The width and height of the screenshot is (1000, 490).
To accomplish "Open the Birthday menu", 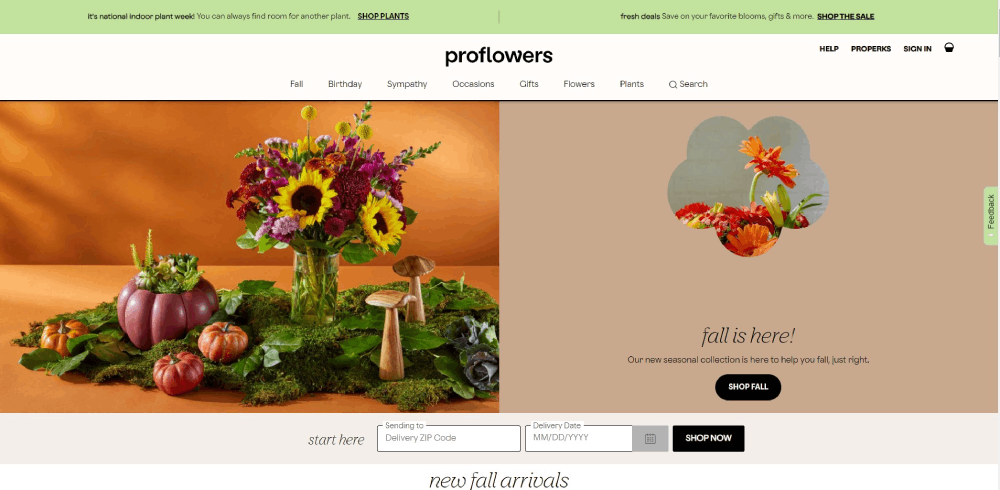I will pos(345,84).
